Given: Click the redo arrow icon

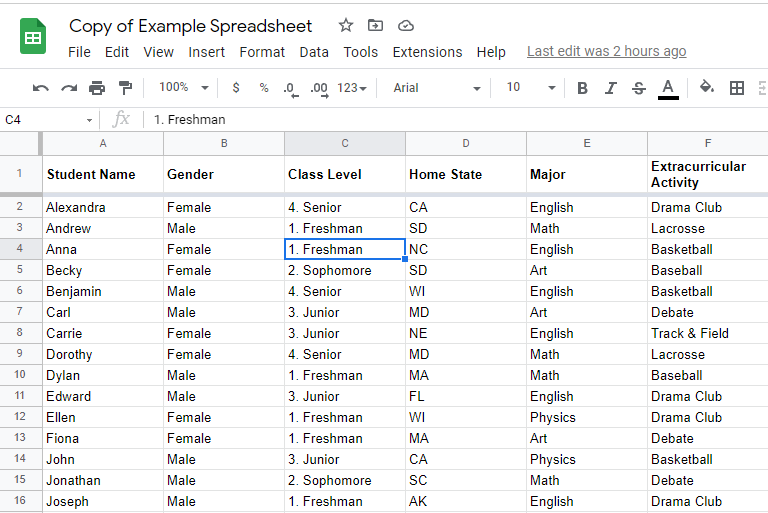Looking at the screenshot, I should (x=69, y=88).
